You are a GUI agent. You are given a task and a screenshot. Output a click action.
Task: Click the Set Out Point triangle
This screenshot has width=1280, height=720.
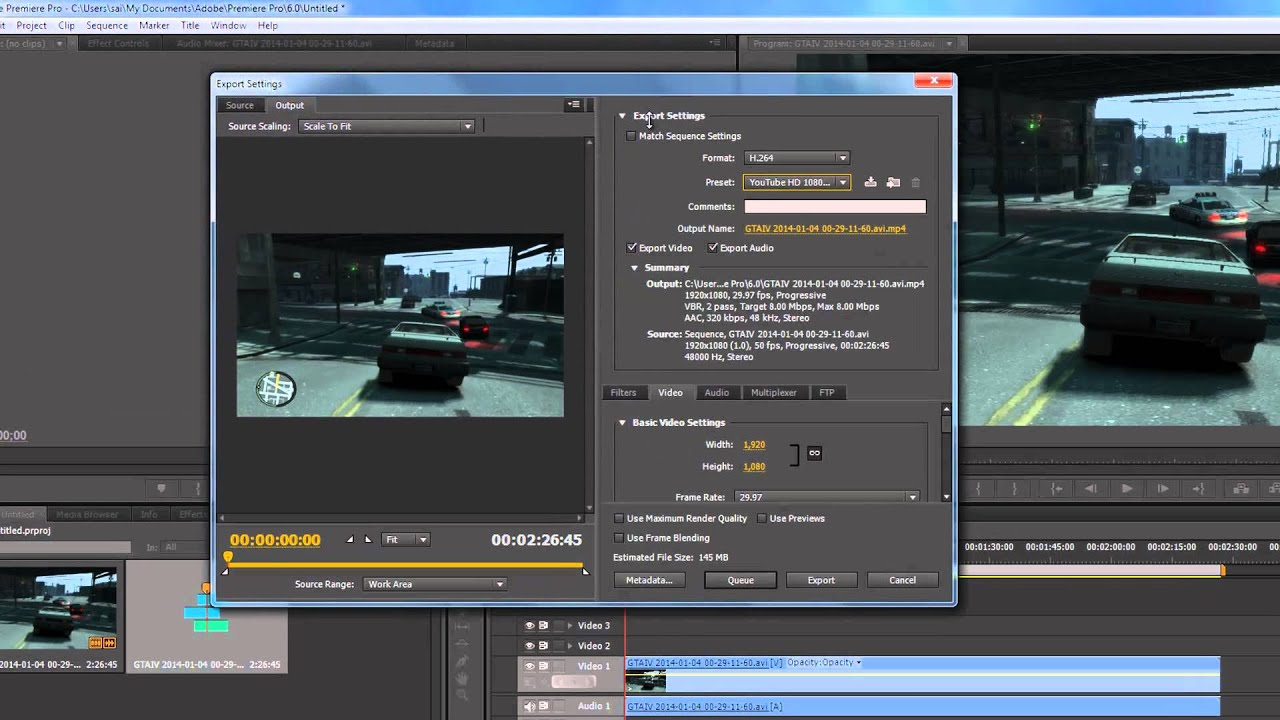coord(368,539)
